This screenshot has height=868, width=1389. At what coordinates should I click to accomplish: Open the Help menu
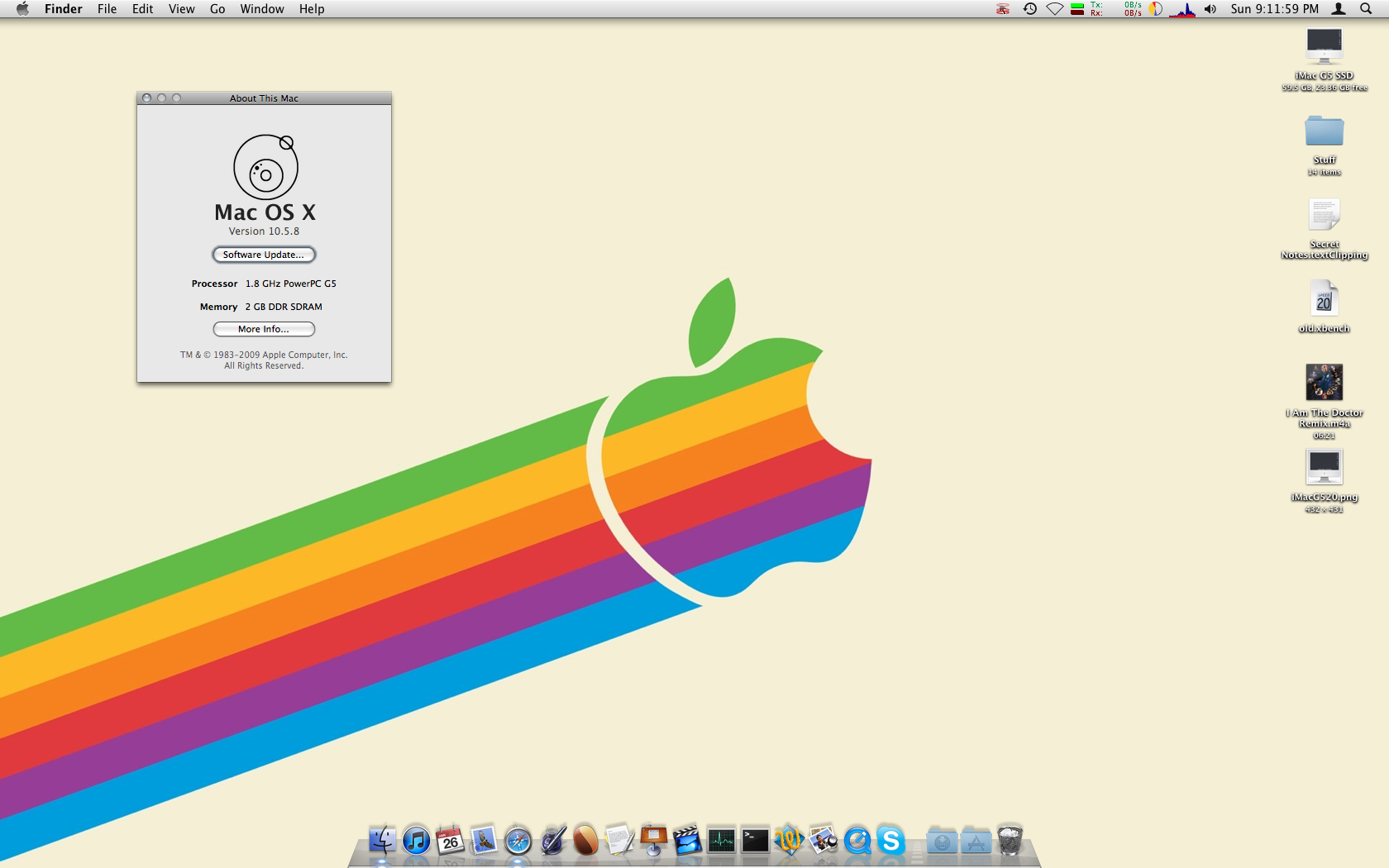tap(312, 9)
